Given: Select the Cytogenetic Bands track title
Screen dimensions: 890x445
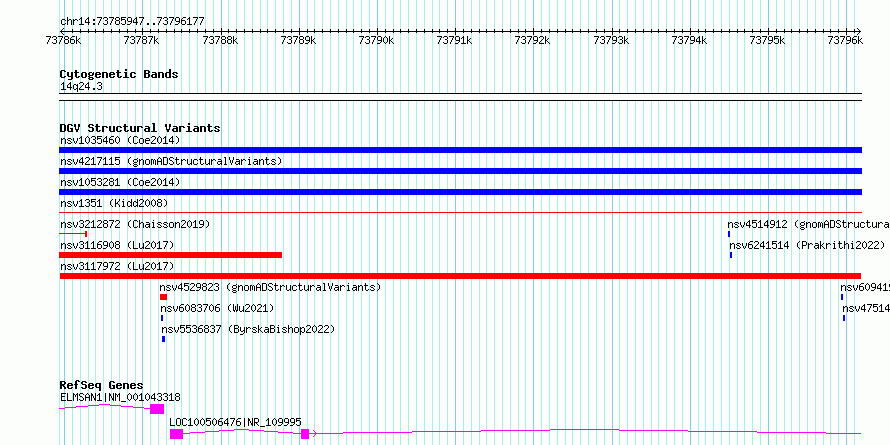Looking at the screenshot, I should point(119,74).
